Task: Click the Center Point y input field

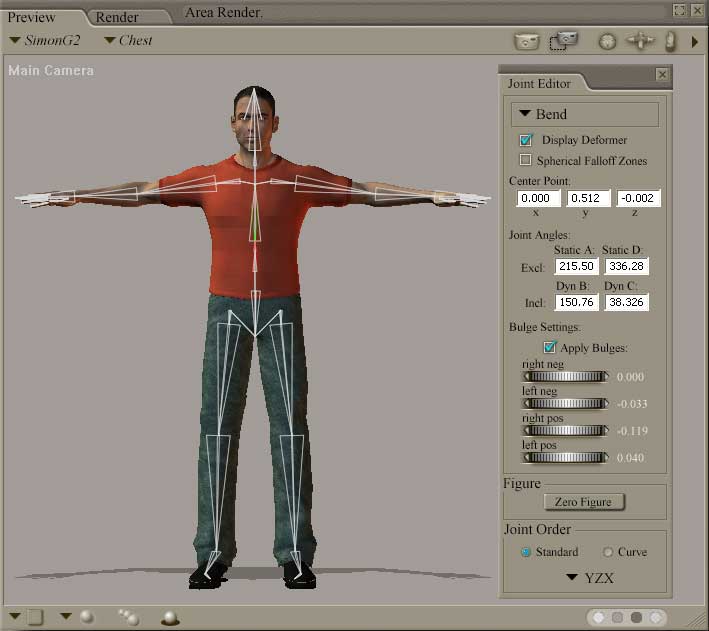Action: click(x=588, y=199)
